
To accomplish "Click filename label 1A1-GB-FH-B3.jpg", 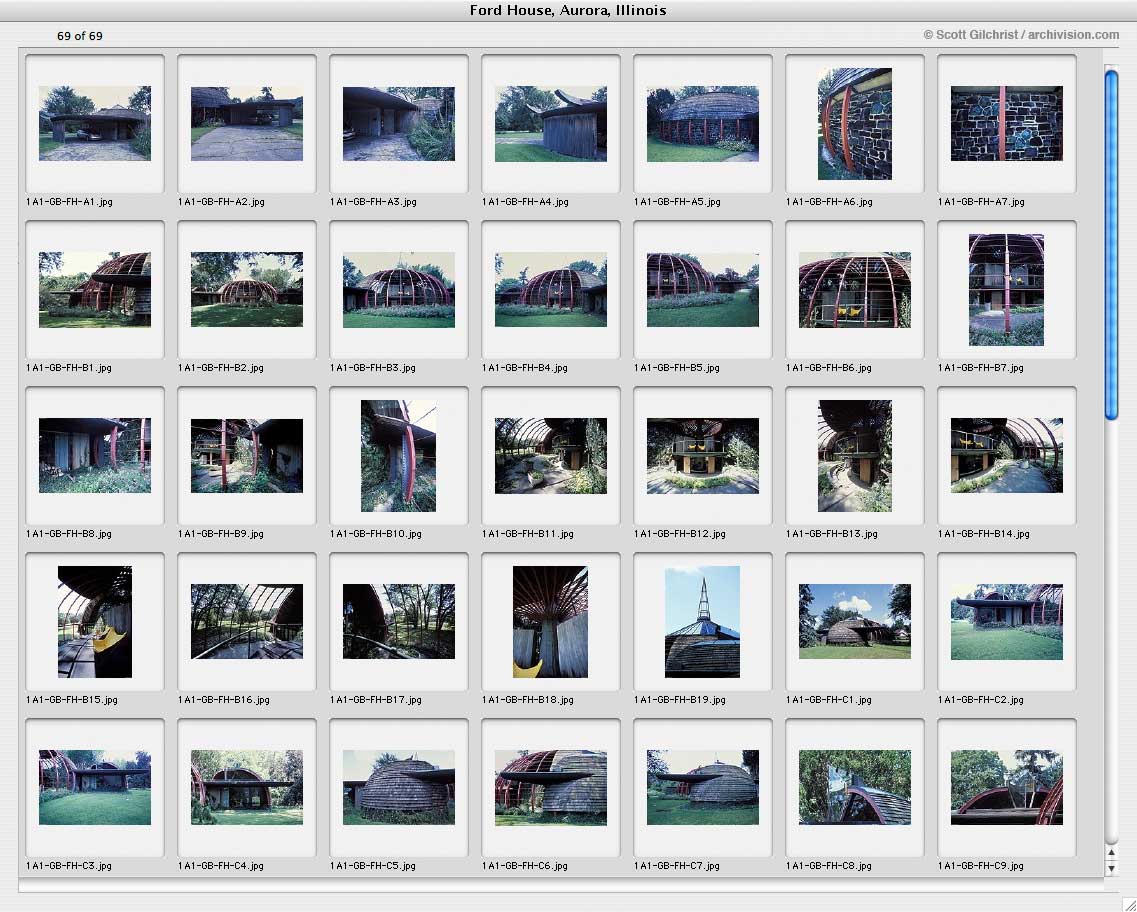I will click(373, 368).
